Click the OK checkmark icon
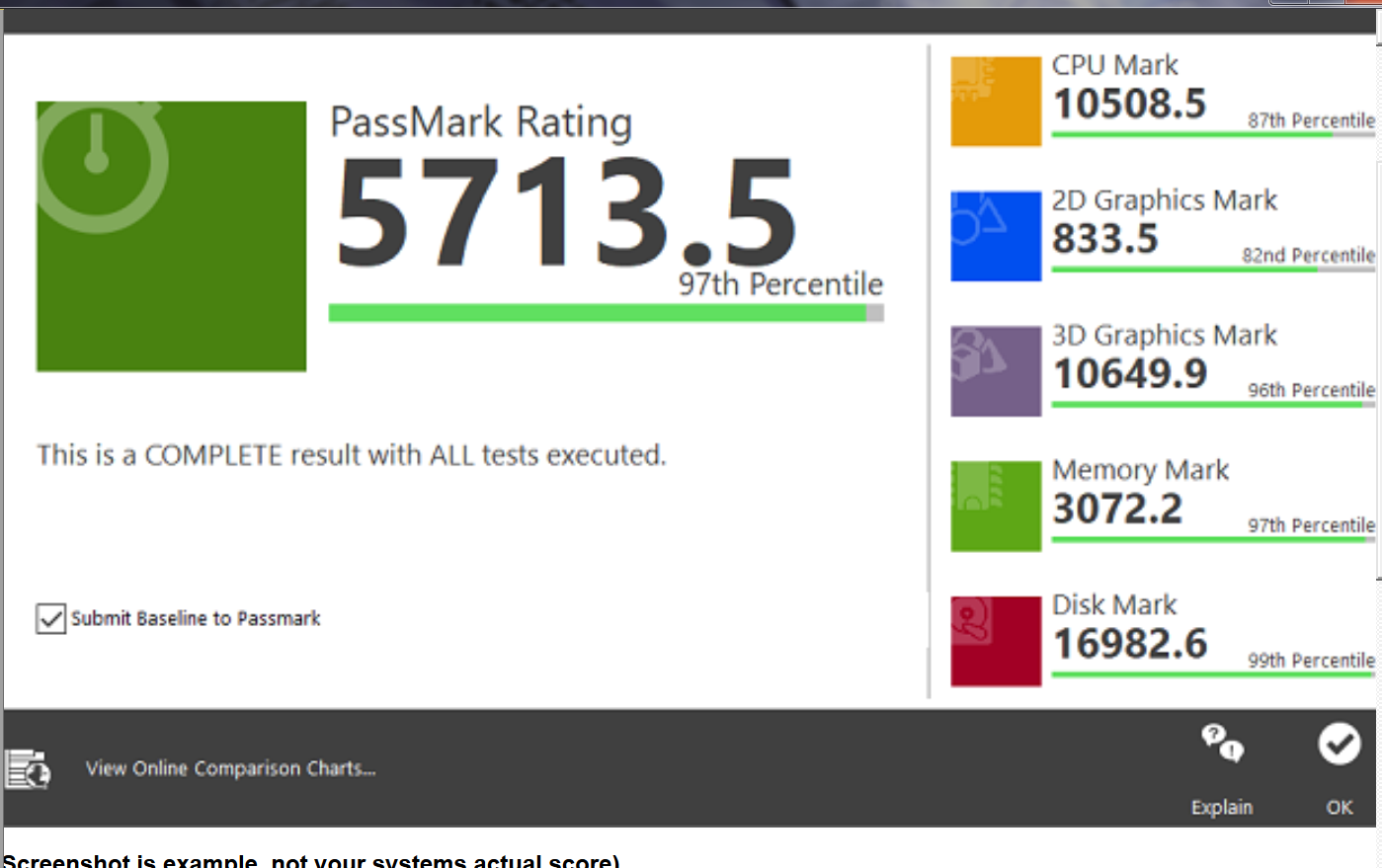The image size is (1382, 868). point(1339,744)
